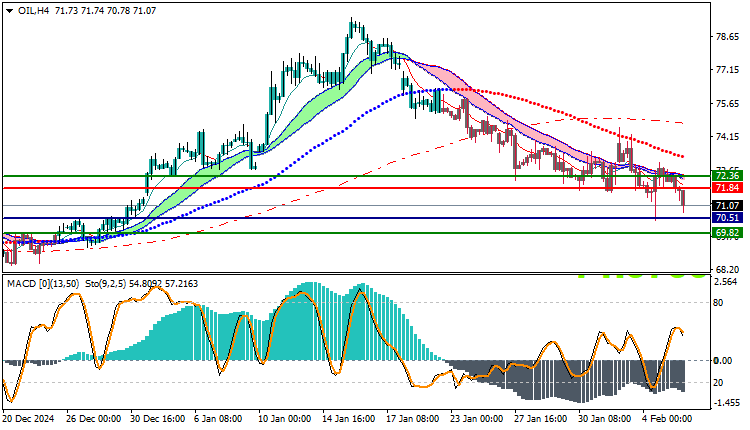
Task: Select the 30 Dec 16:00 time axis label
Action: click(157, 419)
